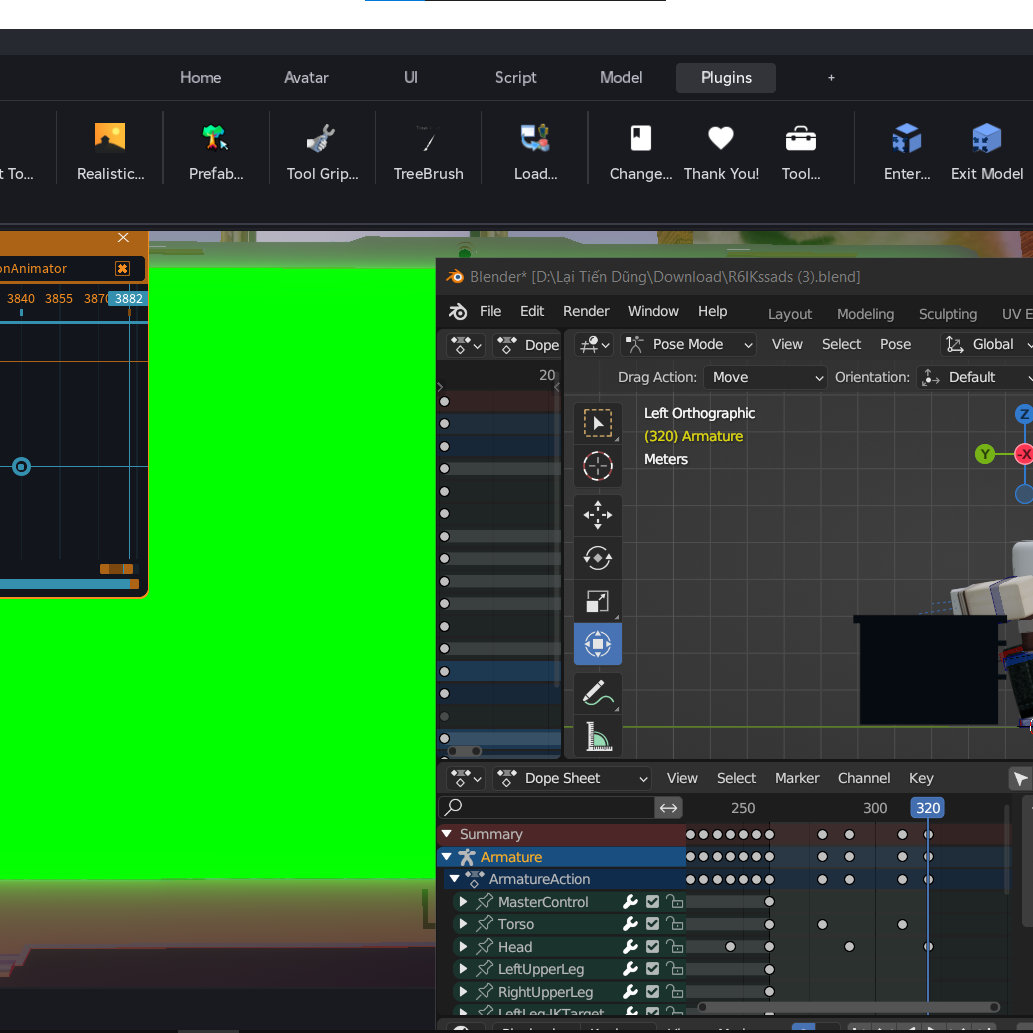This screenshot has height=1033, width=1033.
Task: Choose the Measure ruler tool
Action: click(598, 737)
